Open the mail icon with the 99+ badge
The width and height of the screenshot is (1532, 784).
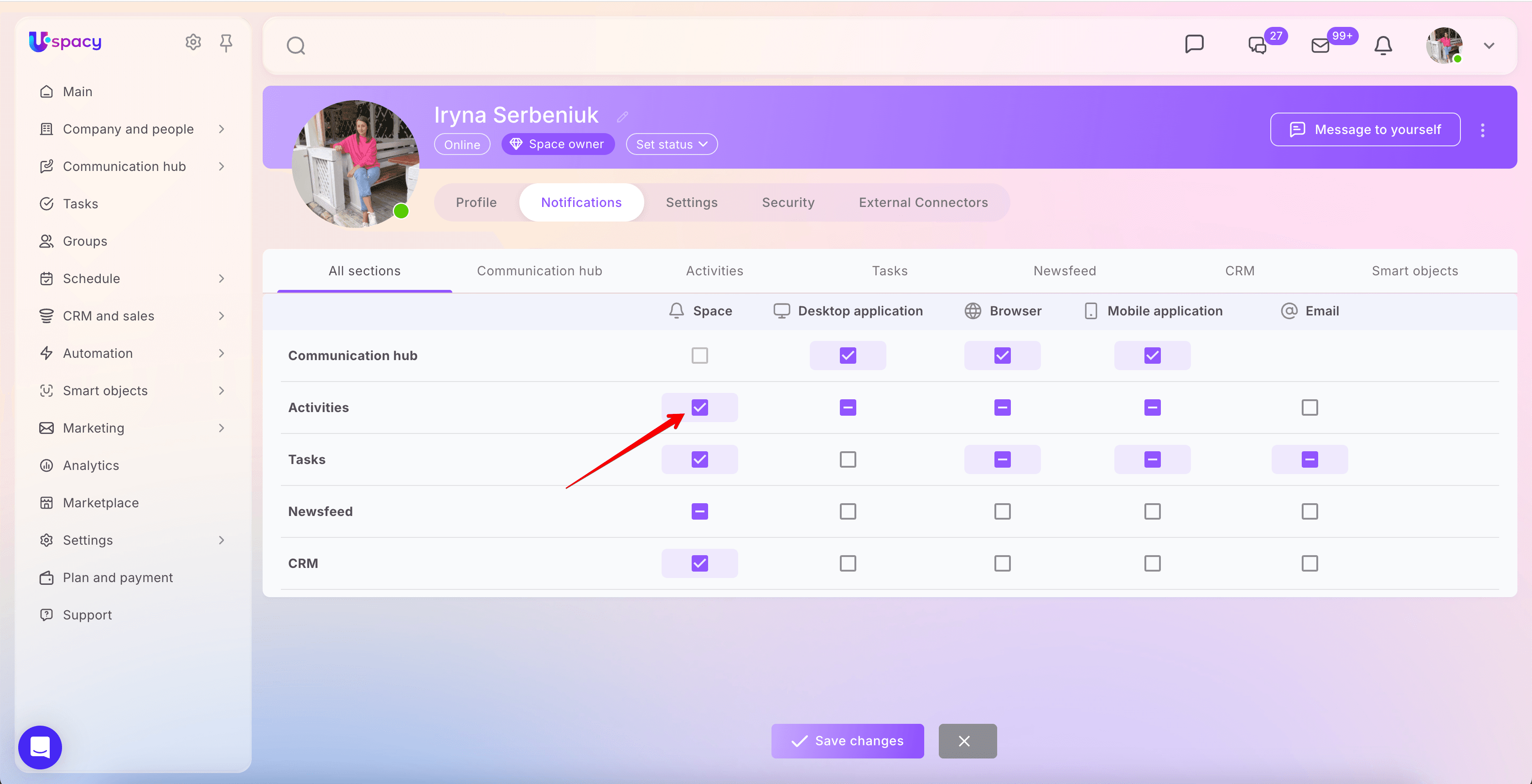(x=1320, y=45)
